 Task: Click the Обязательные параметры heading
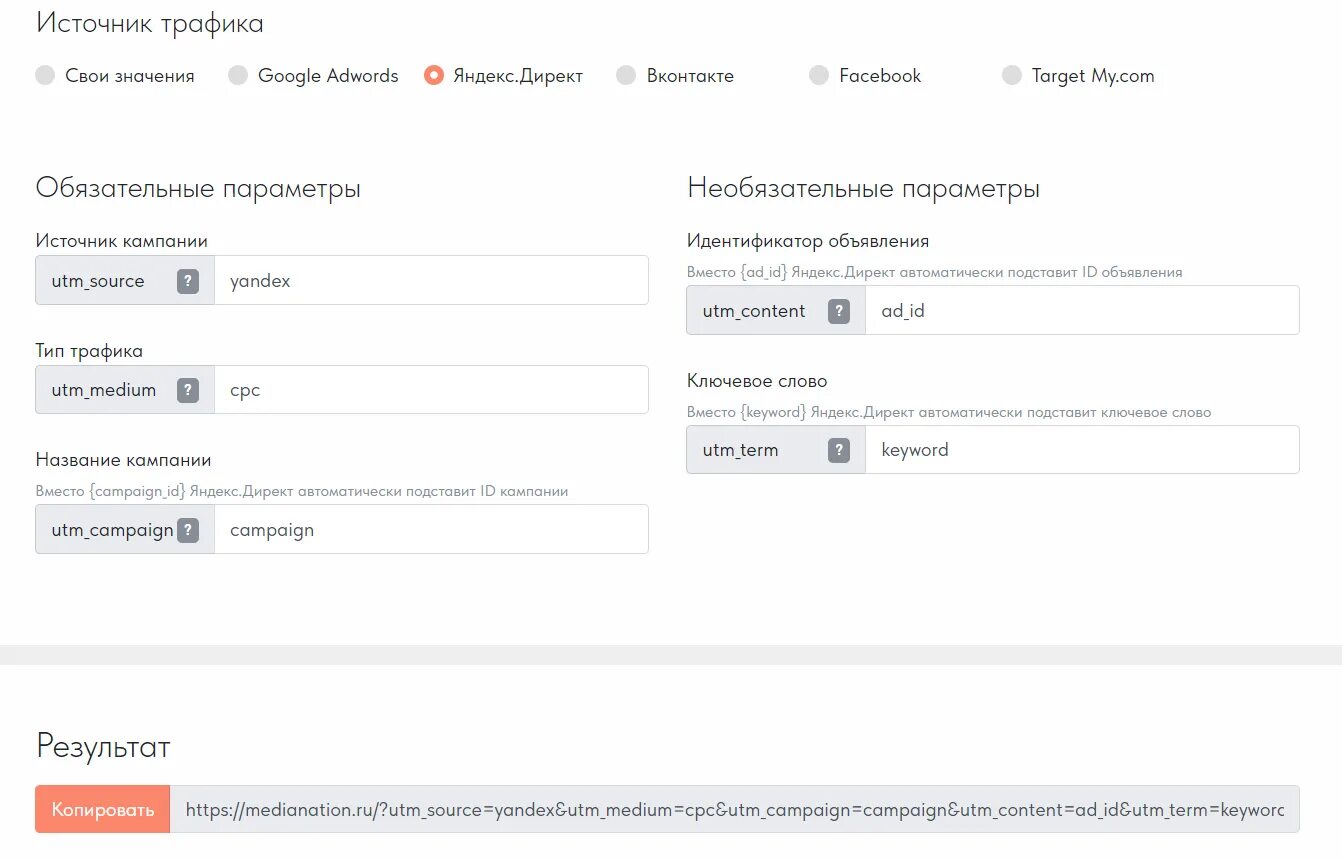click(x=198, y=188)
